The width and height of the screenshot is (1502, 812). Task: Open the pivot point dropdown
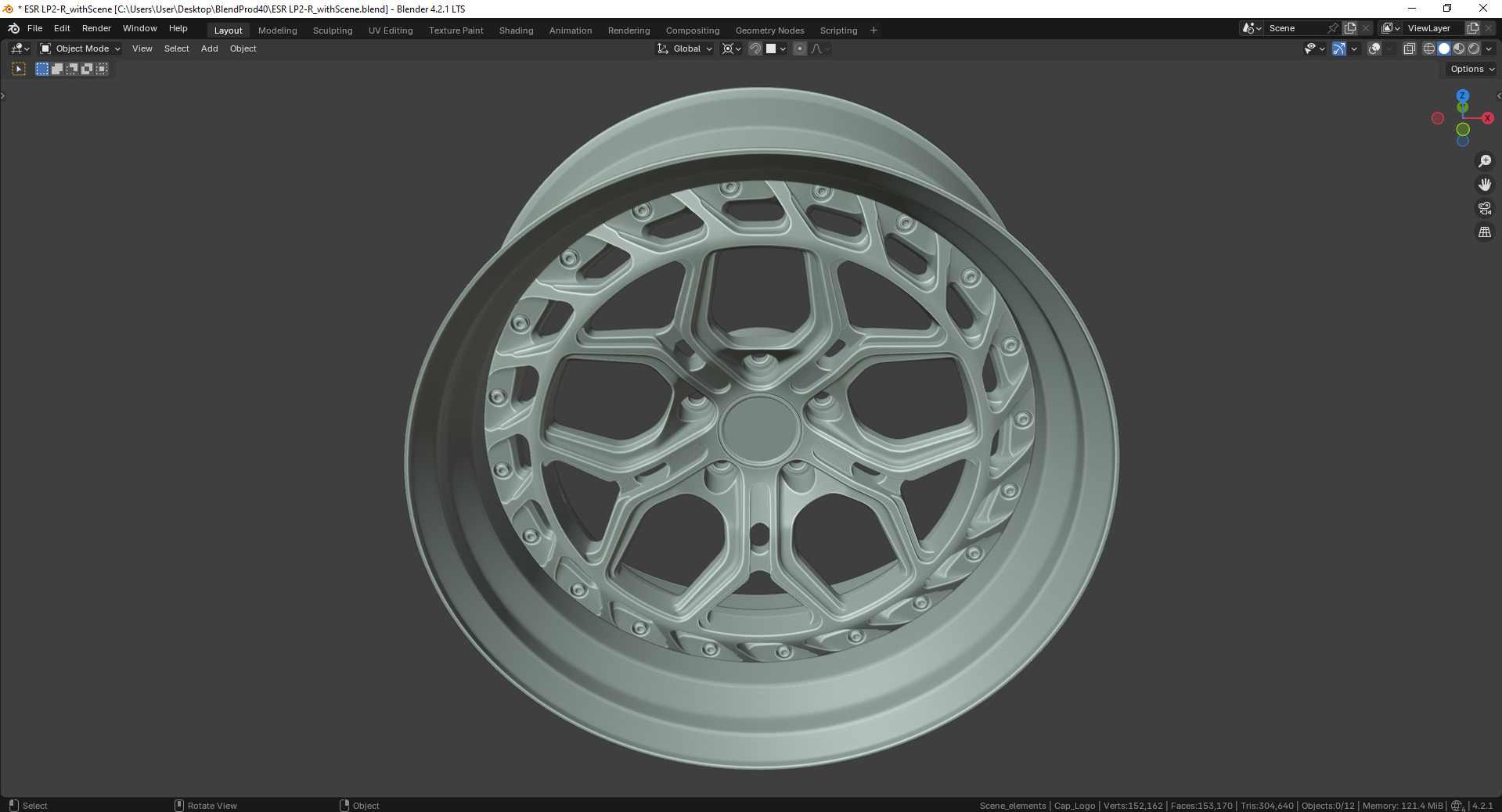(x=731, y=49)
